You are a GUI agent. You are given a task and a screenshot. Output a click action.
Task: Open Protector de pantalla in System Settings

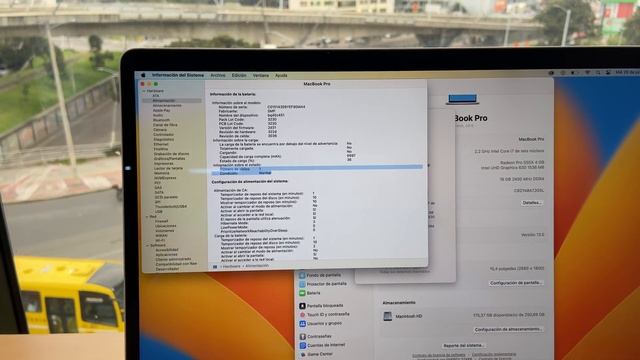tap(323, 284)
